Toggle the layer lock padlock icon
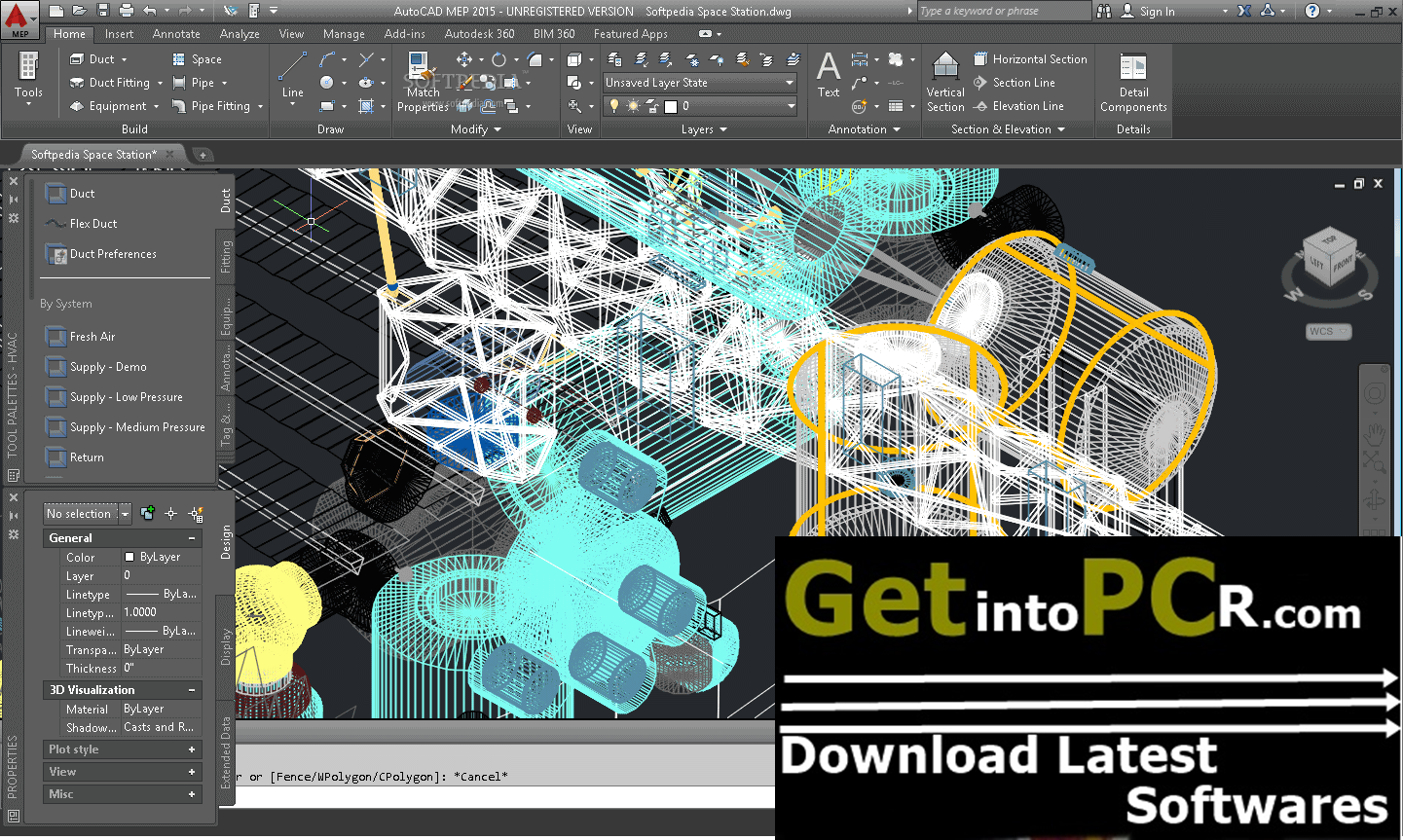The height and width of the screenshot is (840, 1403). pos(652,106)
